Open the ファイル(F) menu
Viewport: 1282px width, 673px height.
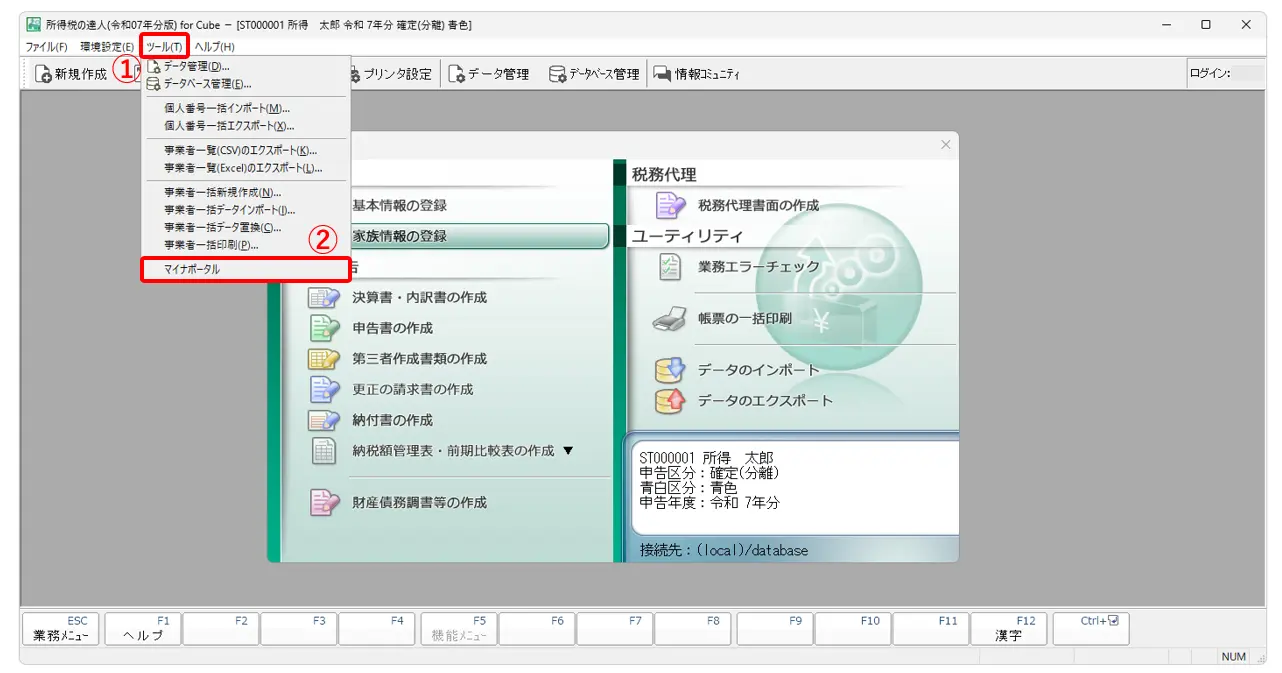(x=46, y=47)
